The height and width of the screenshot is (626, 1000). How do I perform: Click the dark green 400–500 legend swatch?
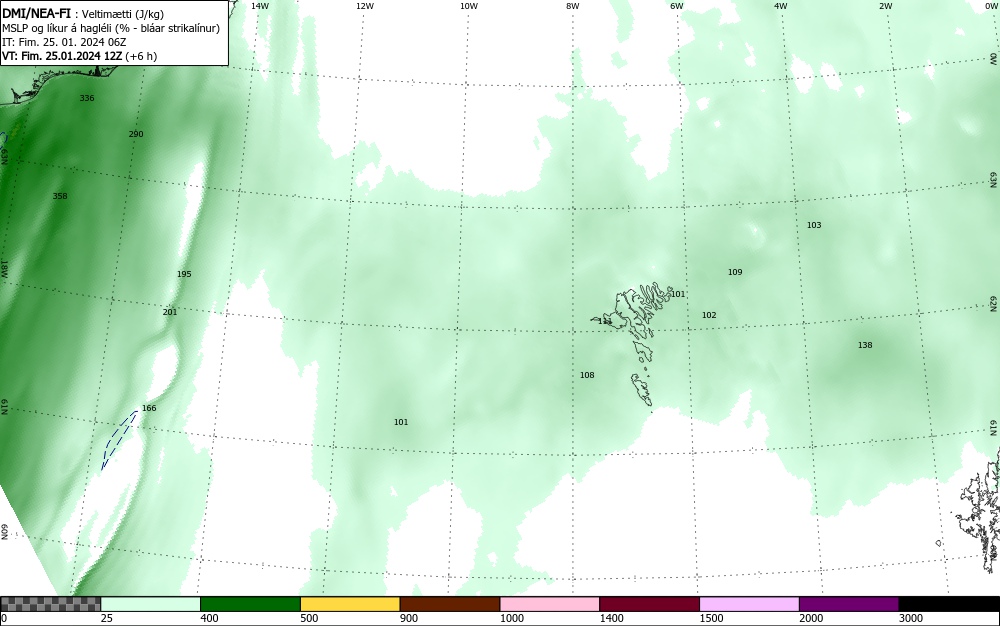coord(250,604)
